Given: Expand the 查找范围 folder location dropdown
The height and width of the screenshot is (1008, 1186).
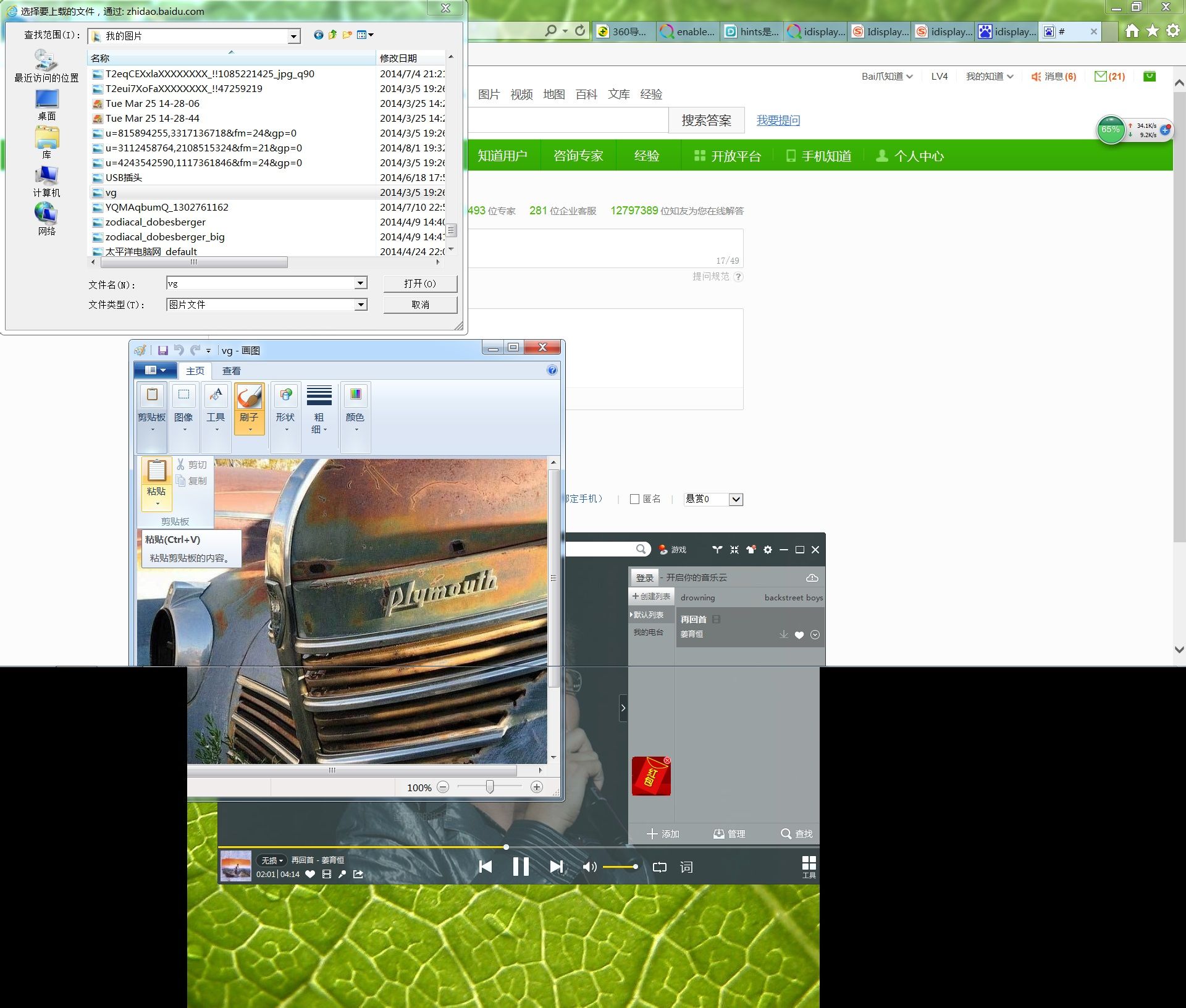Looking at the screenshot, I should (x=293, y=36).
